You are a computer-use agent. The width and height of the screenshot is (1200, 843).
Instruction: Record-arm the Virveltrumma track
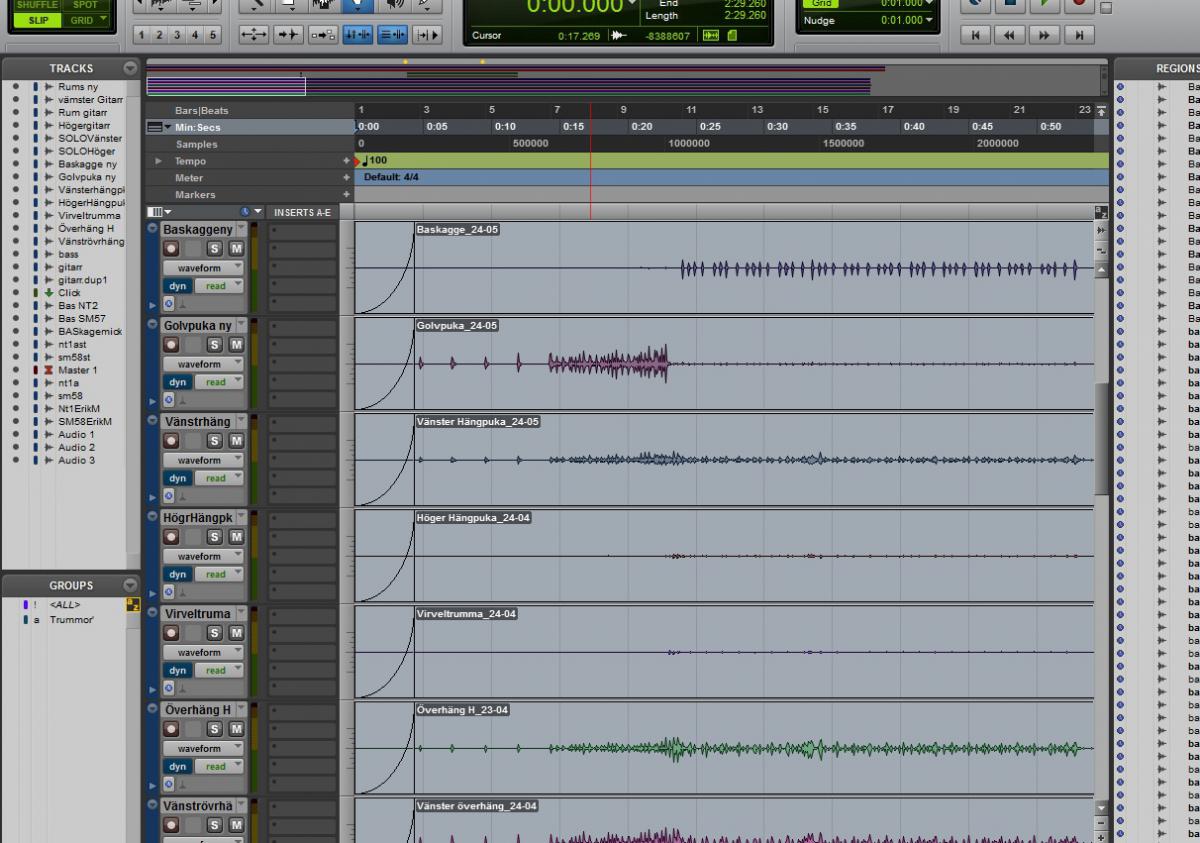pos(171,633)
